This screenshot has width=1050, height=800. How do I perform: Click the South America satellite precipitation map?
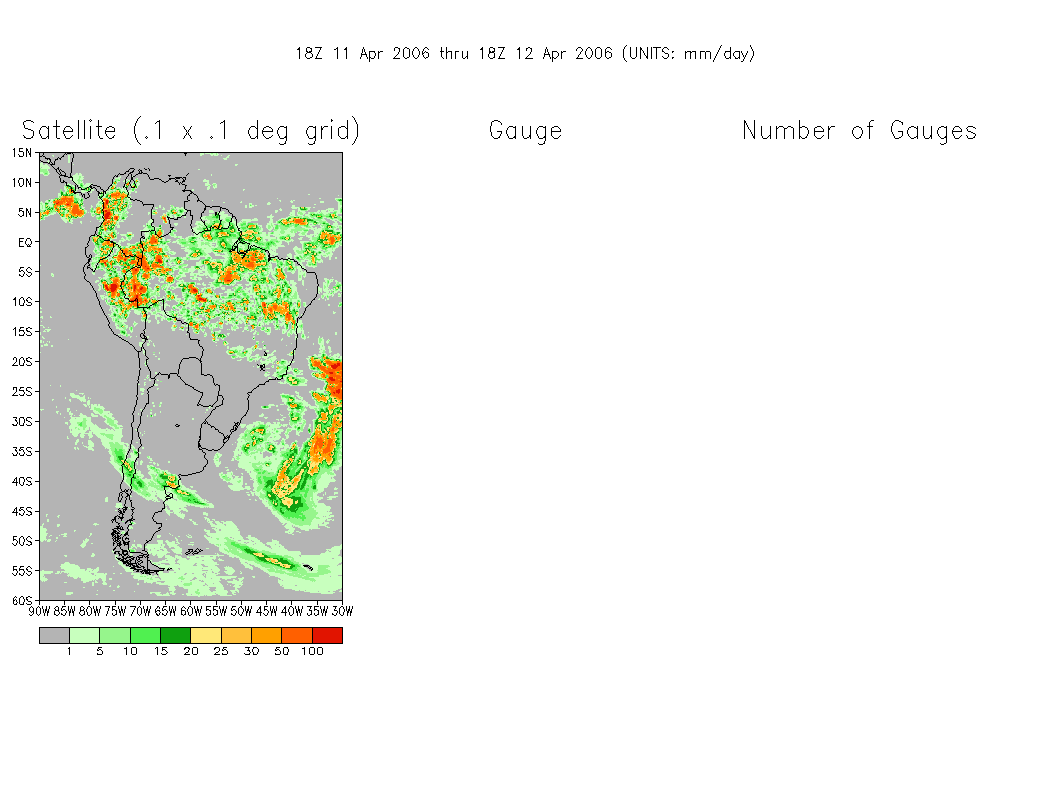(191, 376)
